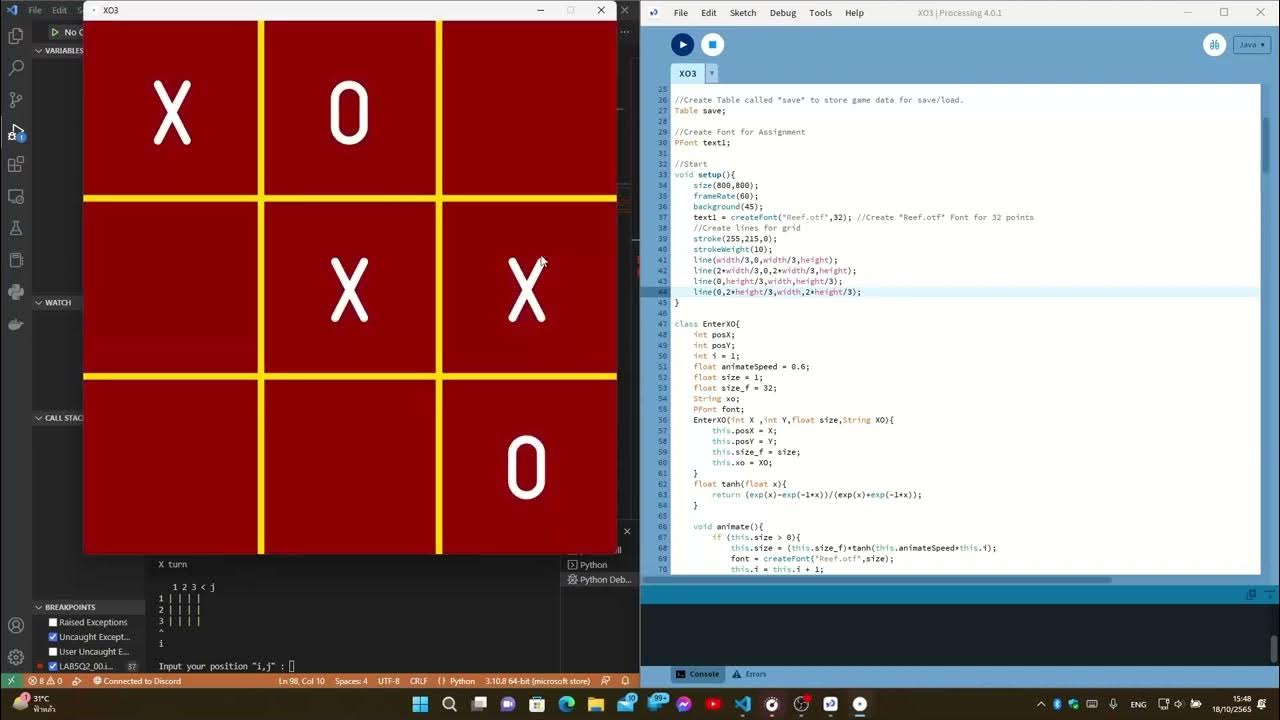Uncheck Uncaught Exceptions breakpoint checkbox
This screenshot has width=1280, height=720.
click(53, 637)
